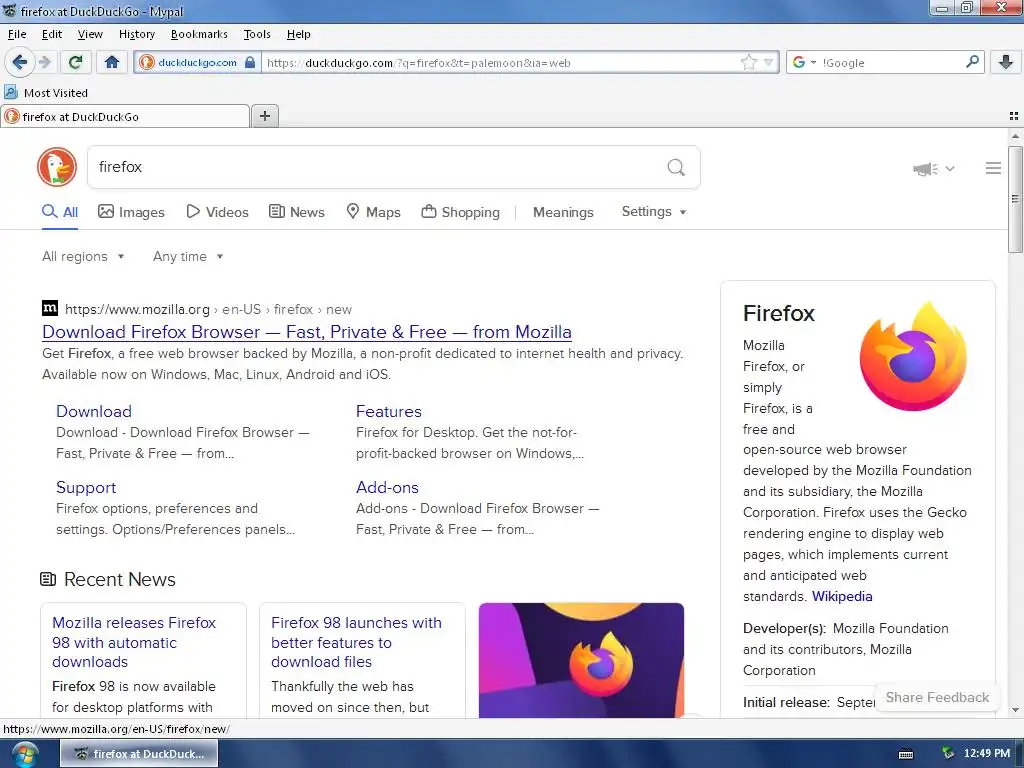Expand the chevron next to the megaphone
Screen dimensions: 1024x768
950,169
